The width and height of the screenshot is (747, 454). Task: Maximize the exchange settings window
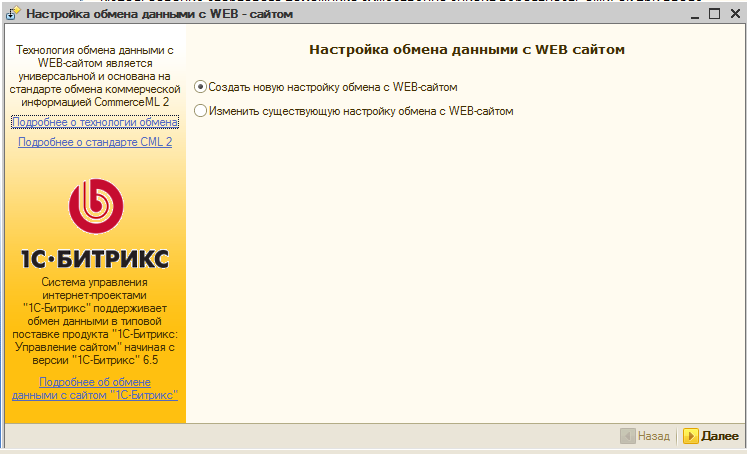(714, 14)
